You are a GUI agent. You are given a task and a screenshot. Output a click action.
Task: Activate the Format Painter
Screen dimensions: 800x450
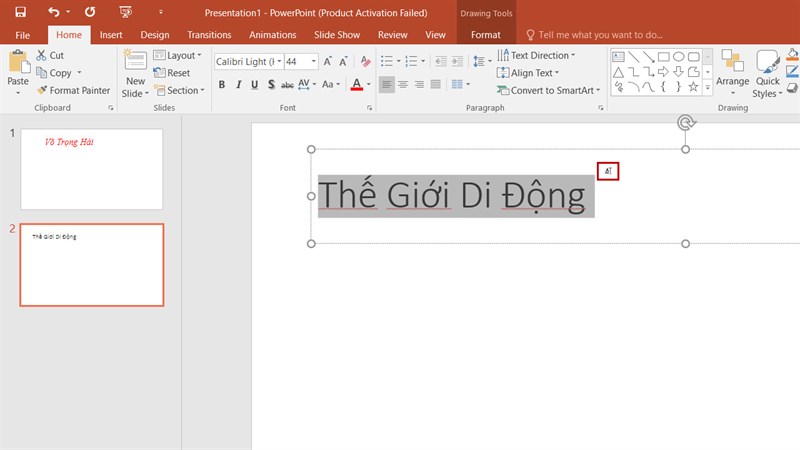click(x=73, y=90)
